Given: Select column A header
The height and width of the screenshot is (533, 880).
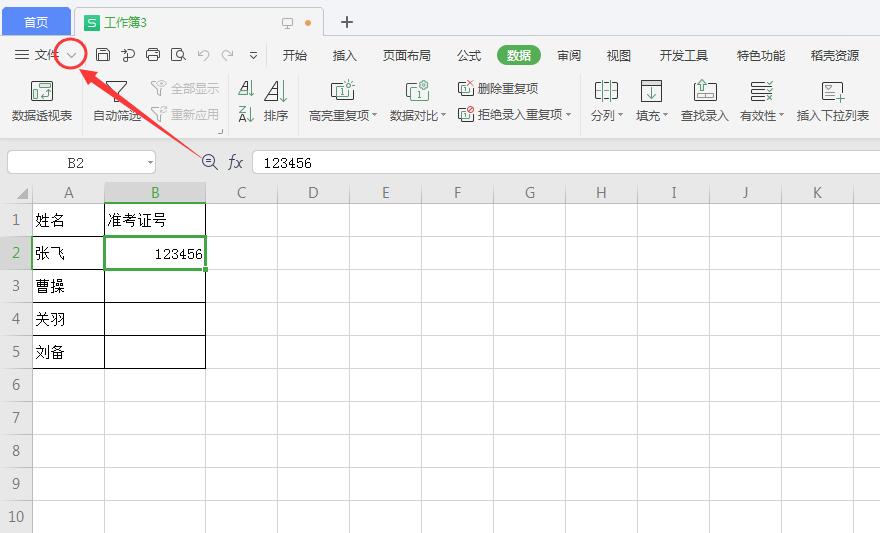Looking at the screenshot, I should coord(68,193).
